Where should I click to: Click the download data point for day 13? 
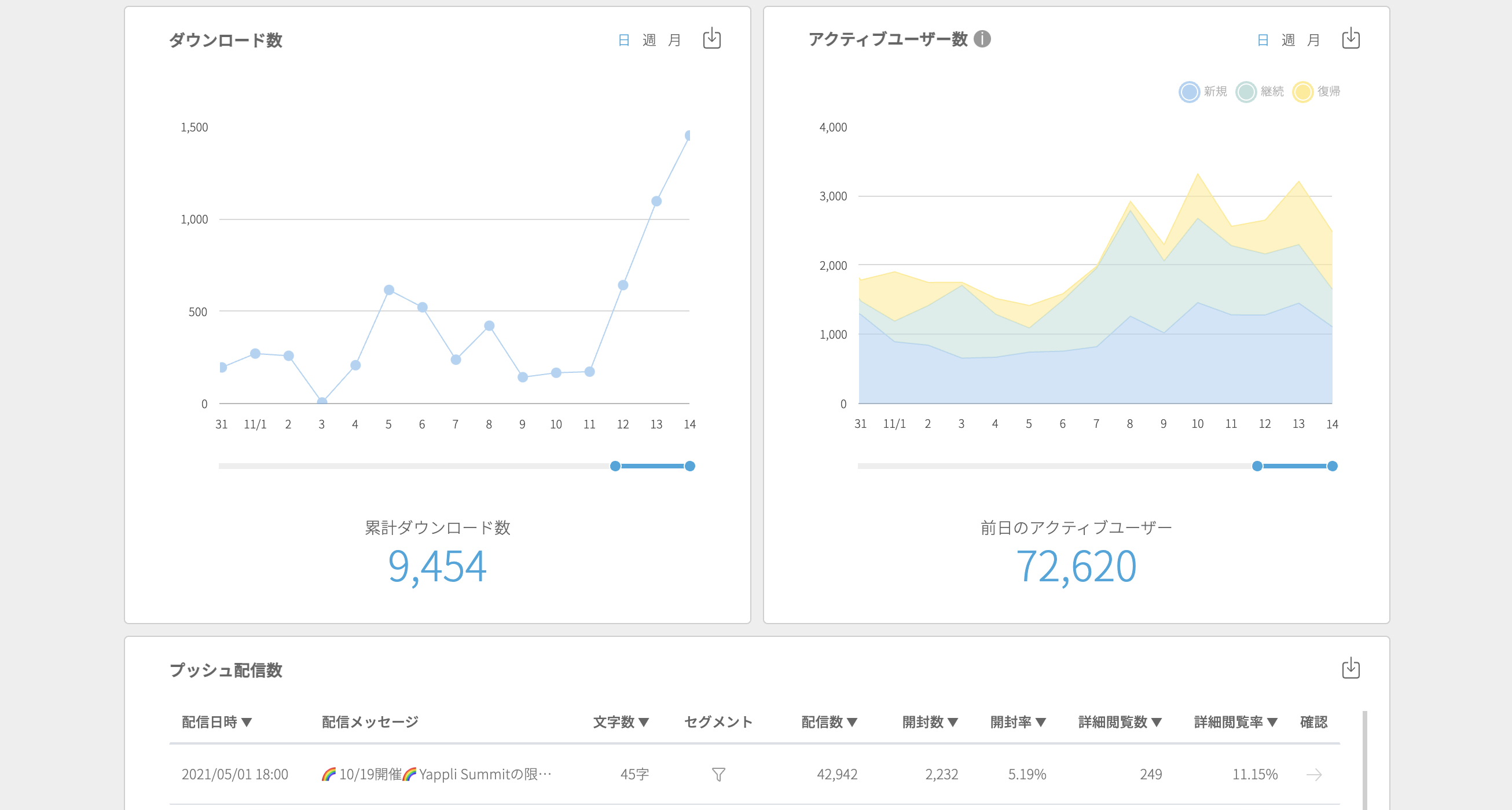(x=657, y=201)
